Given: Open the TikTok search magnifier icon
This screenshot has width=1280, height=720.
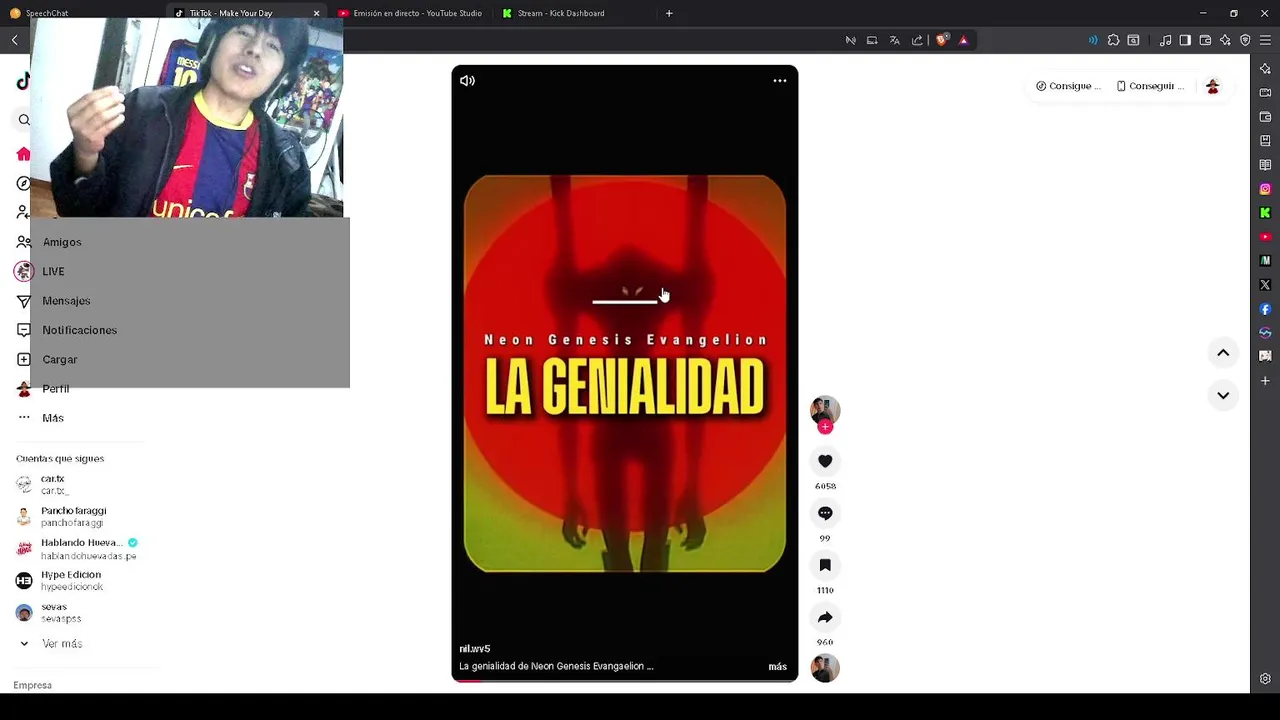Looking at the screenshot, I should pos(24,120).
